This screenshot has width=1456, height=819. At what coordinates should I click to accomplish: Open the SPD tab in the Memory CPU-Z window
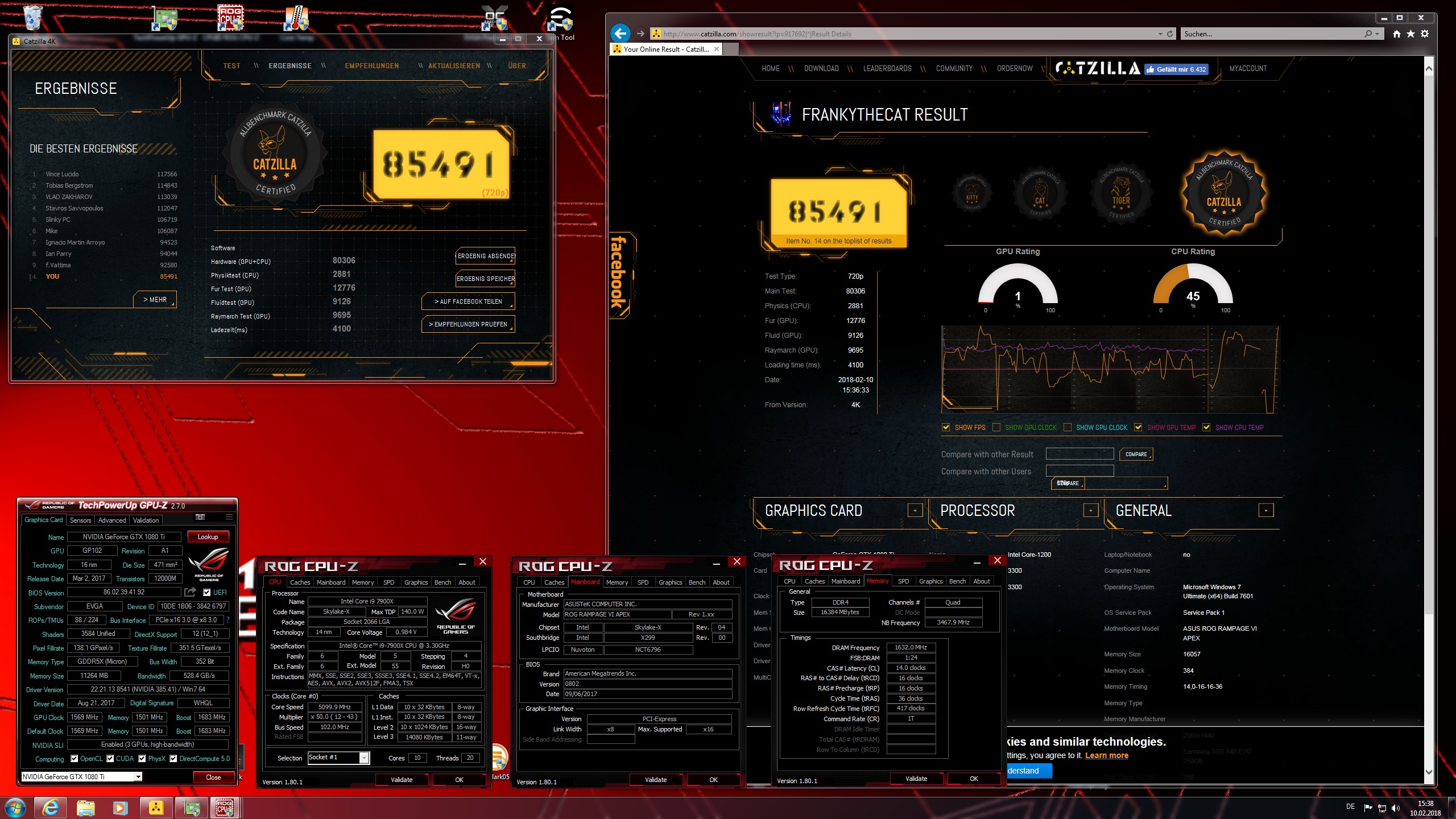[x=903, y=581]
